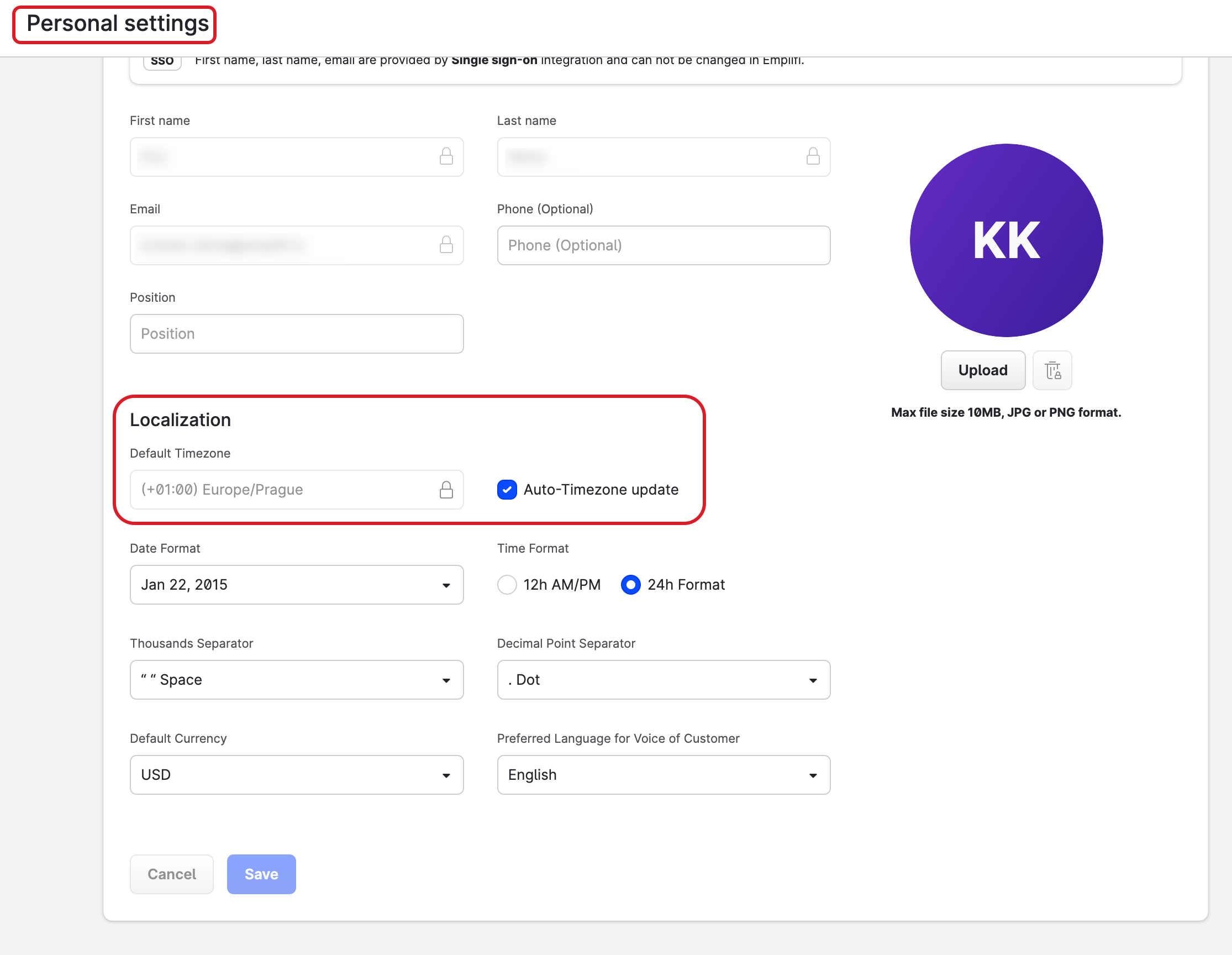1232x955 pixels.
Task: Click the locked remove-avatar trash icon
Action: 1051,370
